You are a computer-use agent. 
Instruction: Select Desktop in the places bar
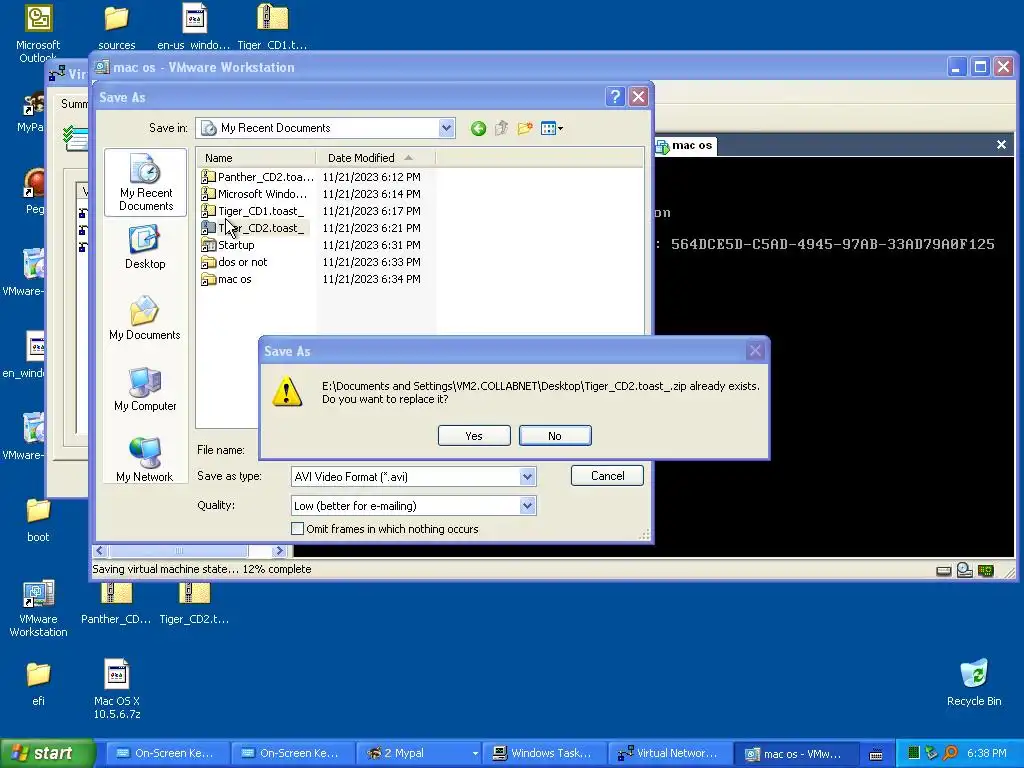(145, 248)
